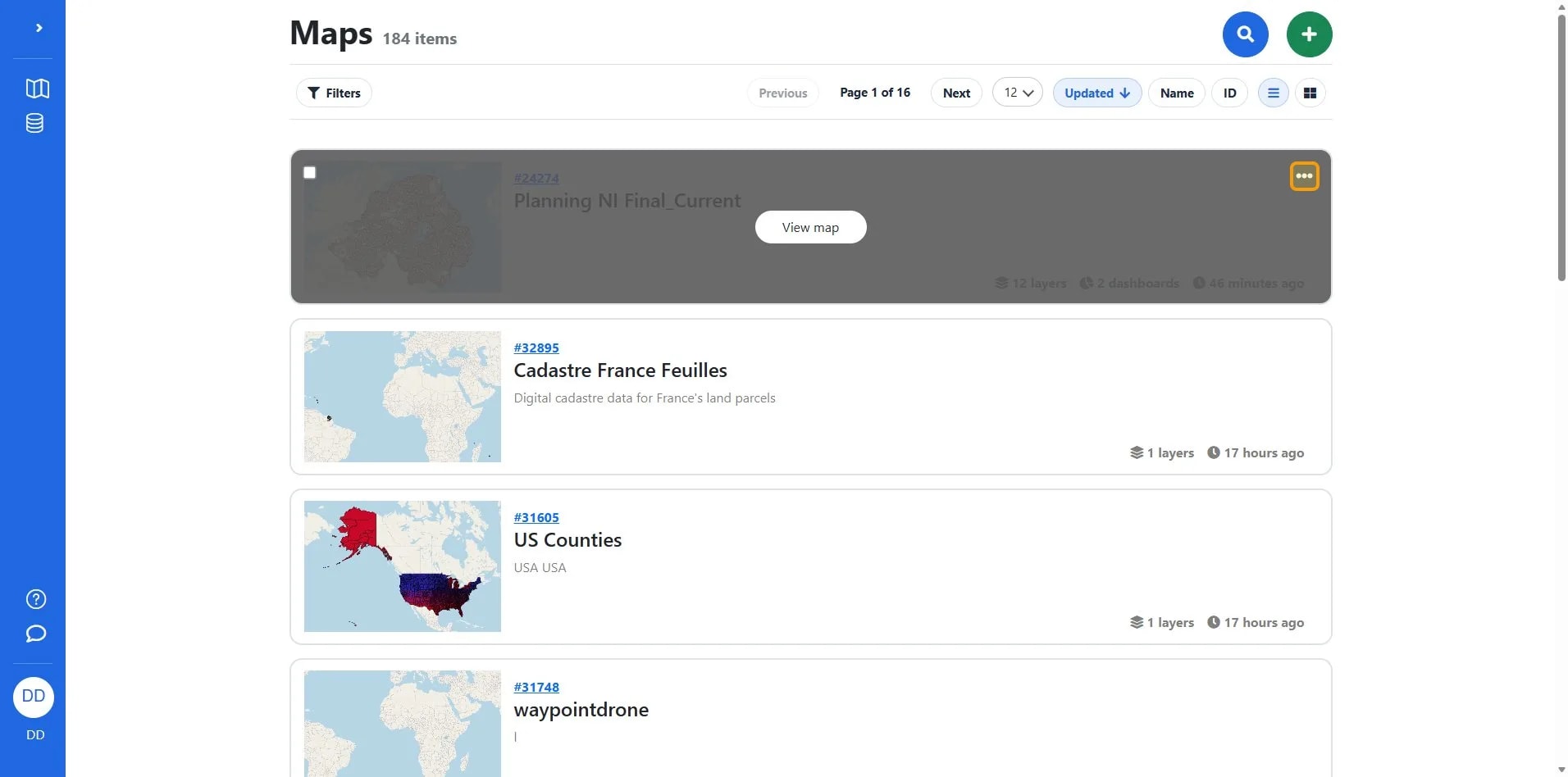The width and height of the screenshot is (1568, 777).
Task: Open map ID link #31748
Action: point(536,687)
